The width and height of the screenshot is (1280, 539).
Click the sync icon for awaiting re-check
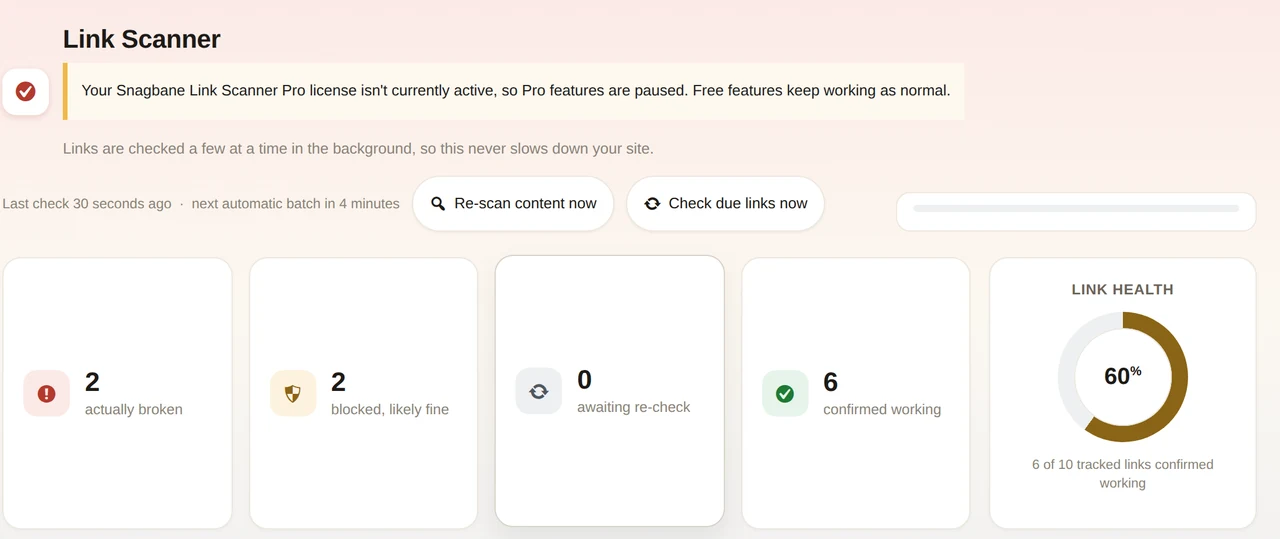coord(539,391)
